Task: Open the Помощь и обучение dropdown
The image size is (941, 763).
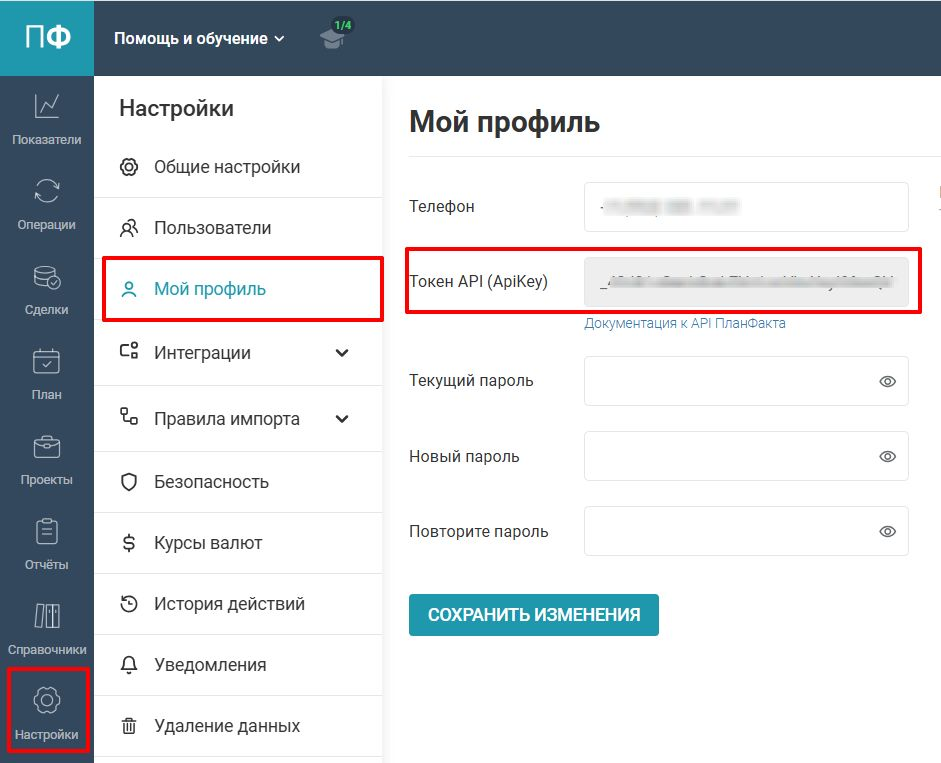Action: pos(199,39)
